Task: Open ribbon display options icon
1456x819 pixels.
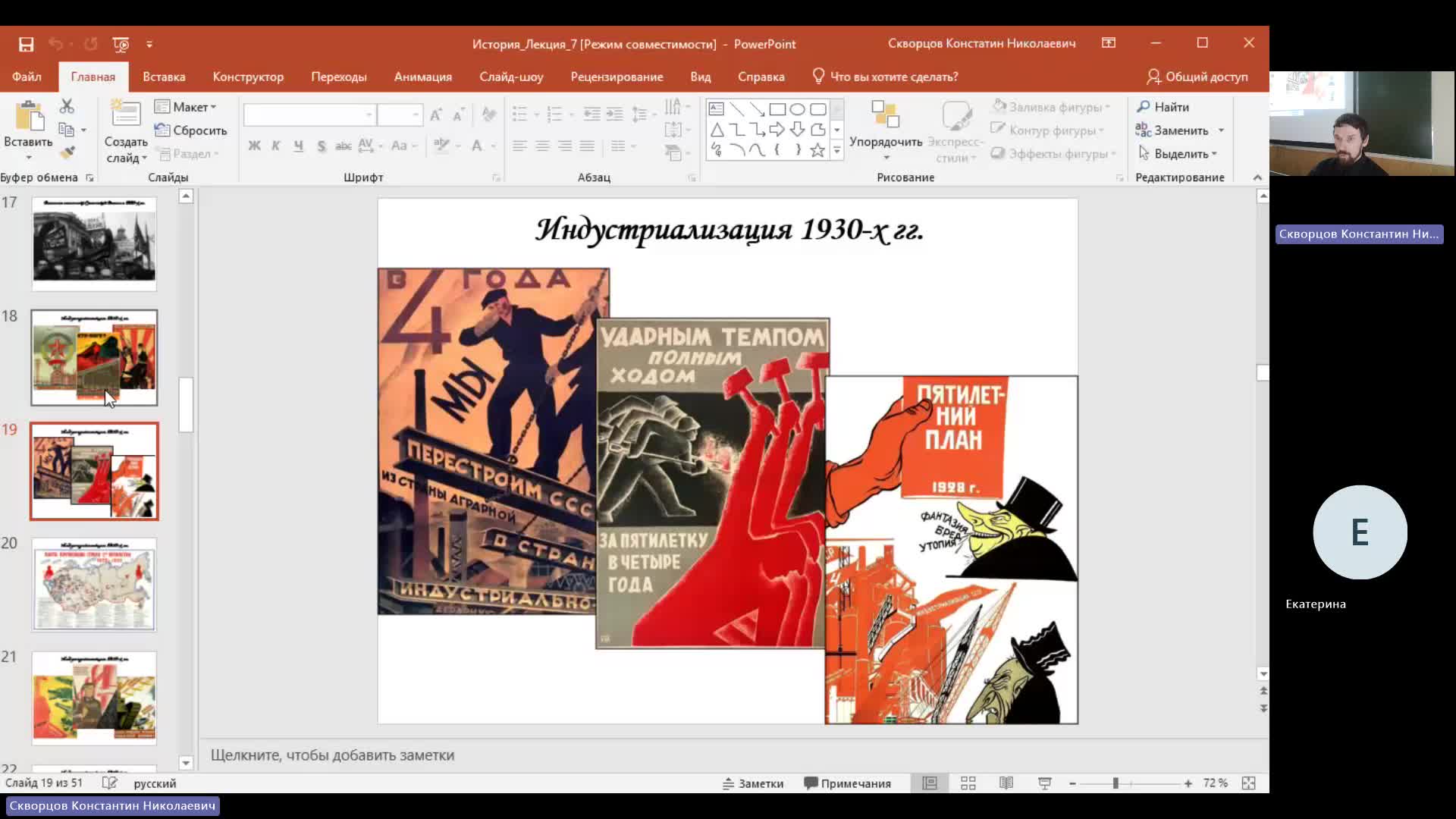Action: click(x=1109, y=43)
